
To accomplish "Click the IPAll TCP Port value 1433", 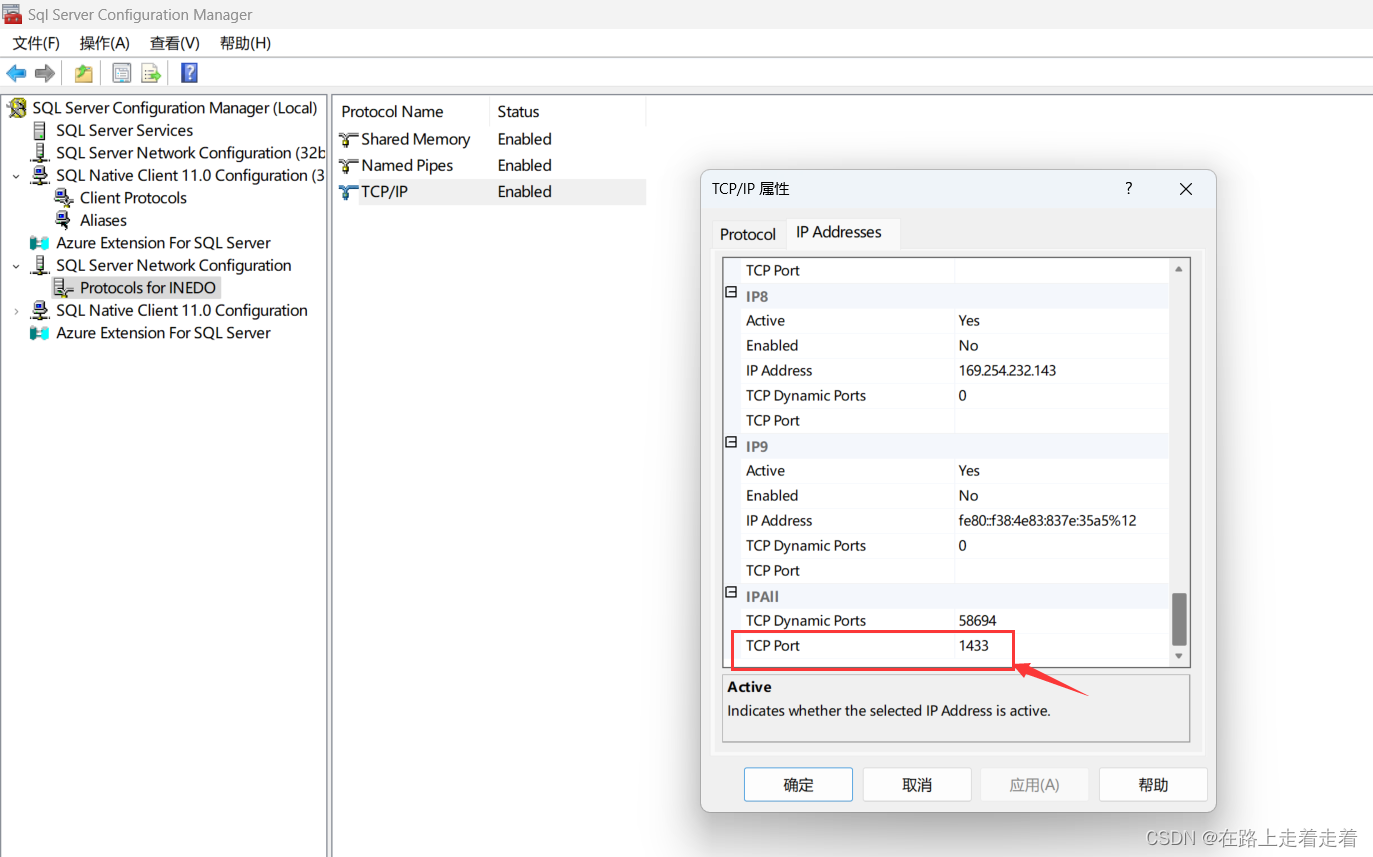I will [x=974, y=646].
